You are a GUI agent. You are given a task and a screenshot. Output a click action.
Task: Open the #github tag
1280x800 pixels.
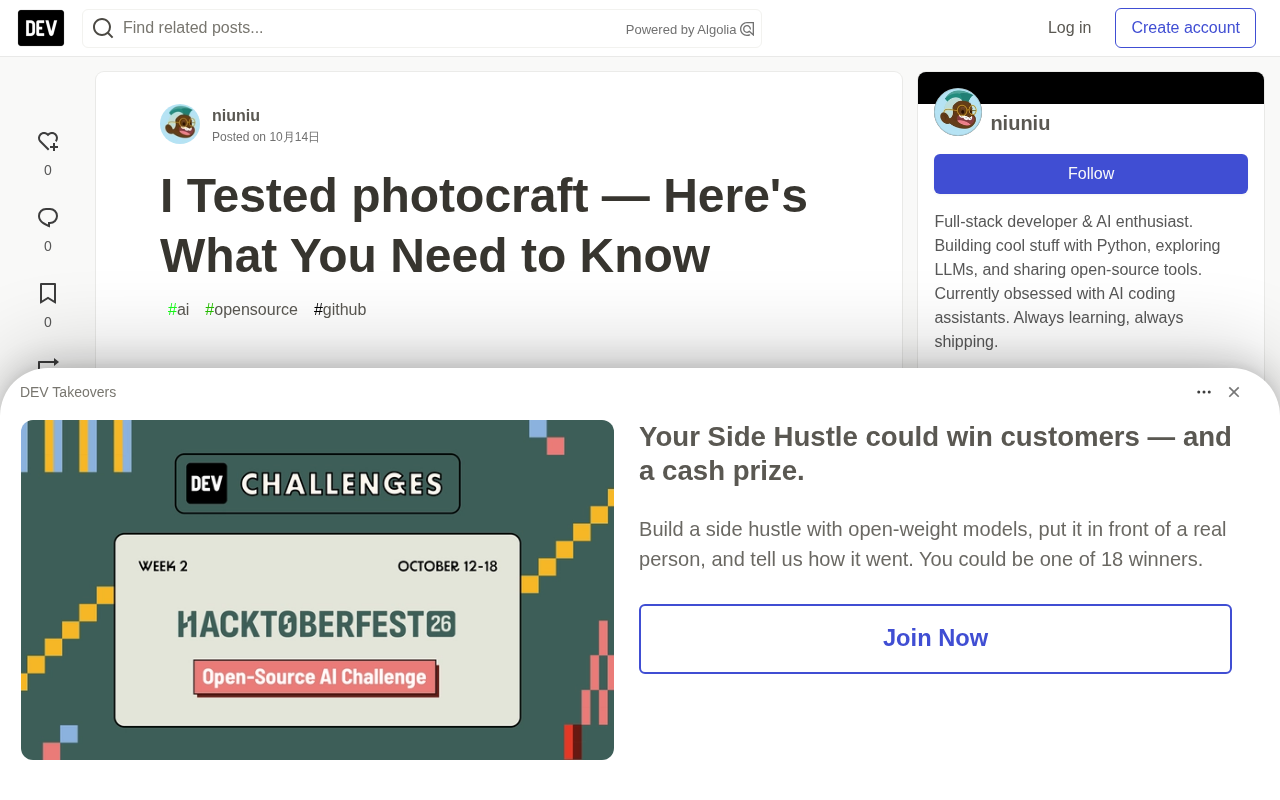(340, 310)
